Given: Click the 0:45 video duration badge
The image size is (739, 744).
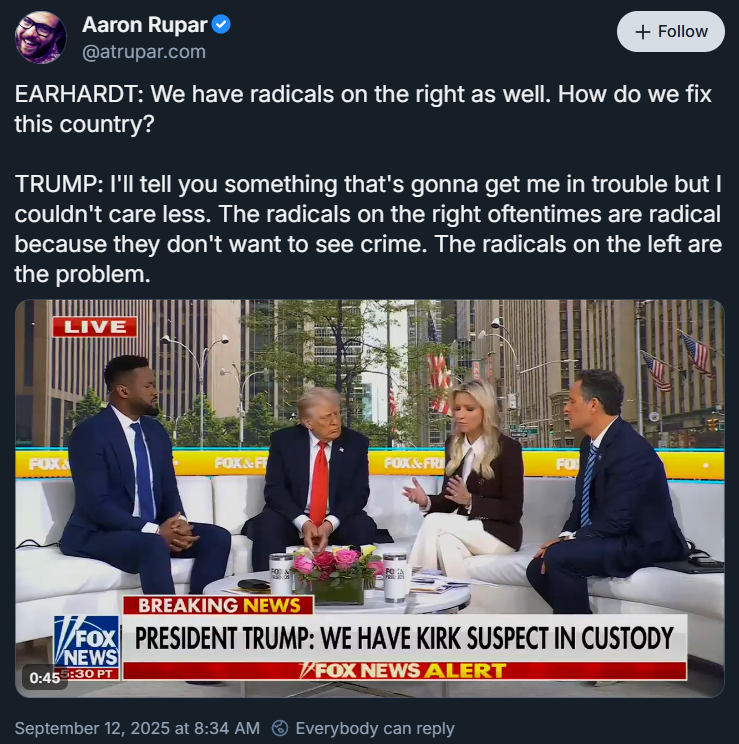Looking at the screenshot, I should point(45,678).
